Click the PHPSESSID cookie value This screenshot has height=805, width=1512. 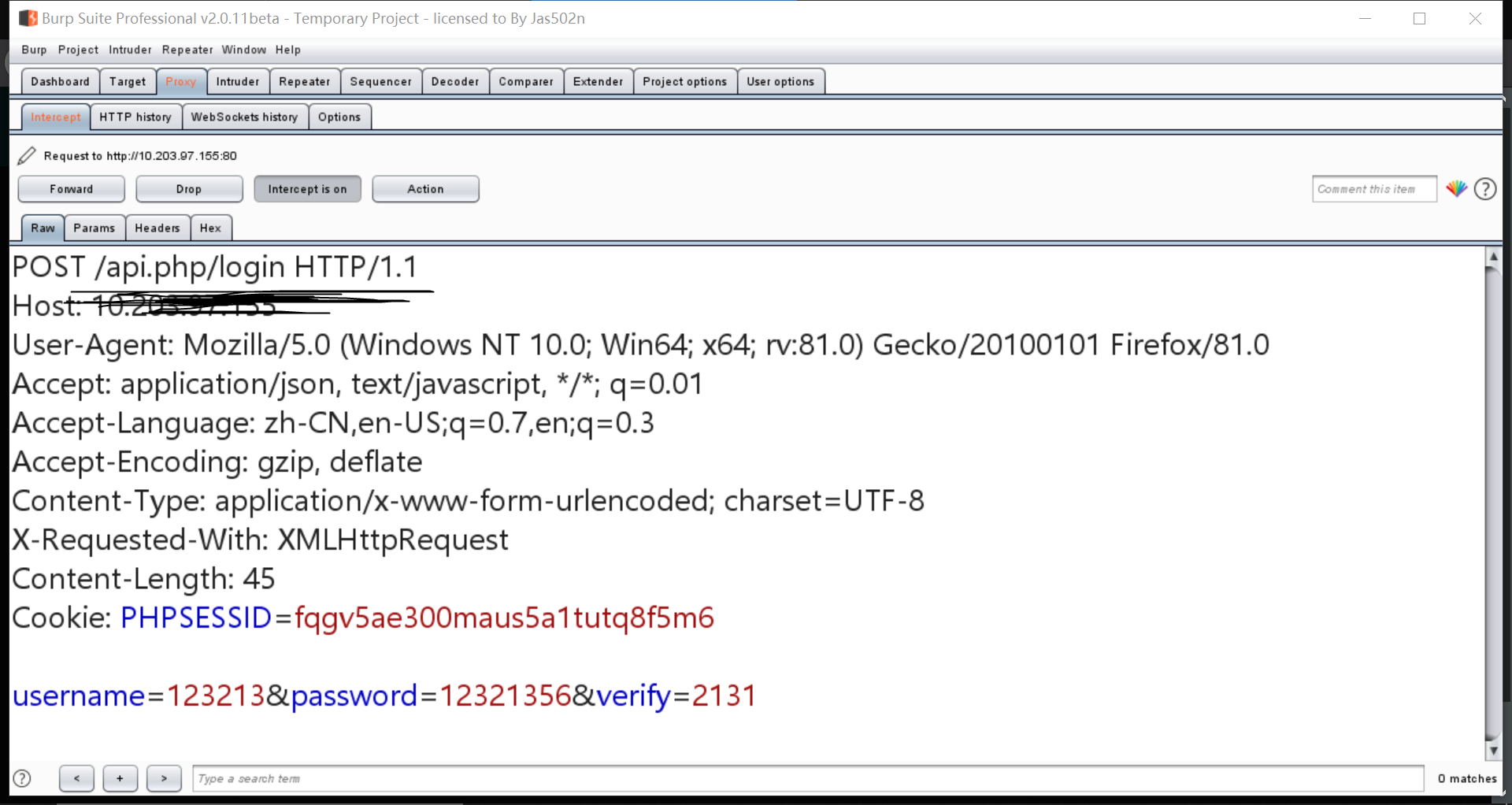click(504, 618)
